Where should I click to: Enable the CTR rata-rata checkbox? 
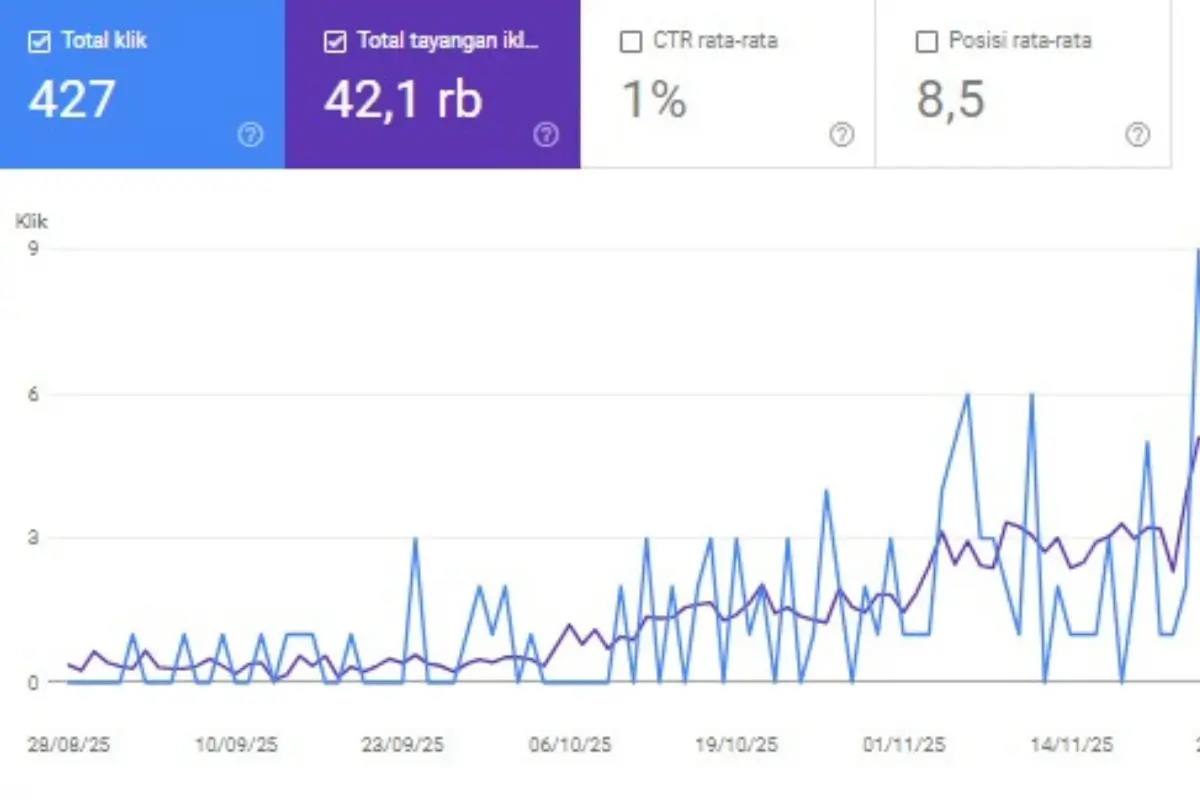(x=631, y=42)
